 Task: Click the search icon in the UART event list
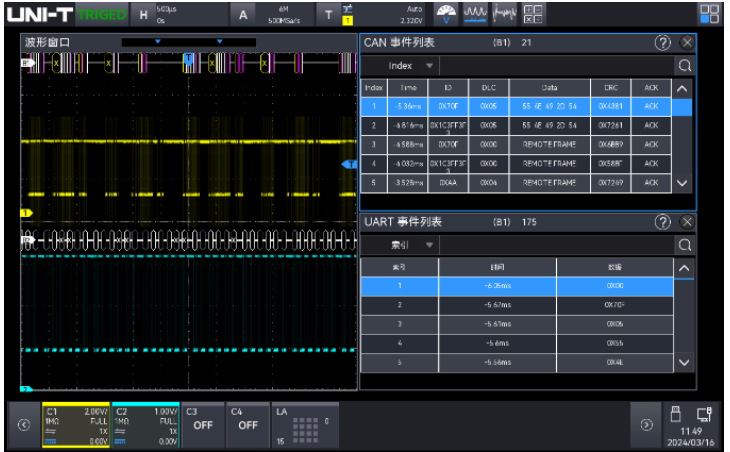[685, 245]
